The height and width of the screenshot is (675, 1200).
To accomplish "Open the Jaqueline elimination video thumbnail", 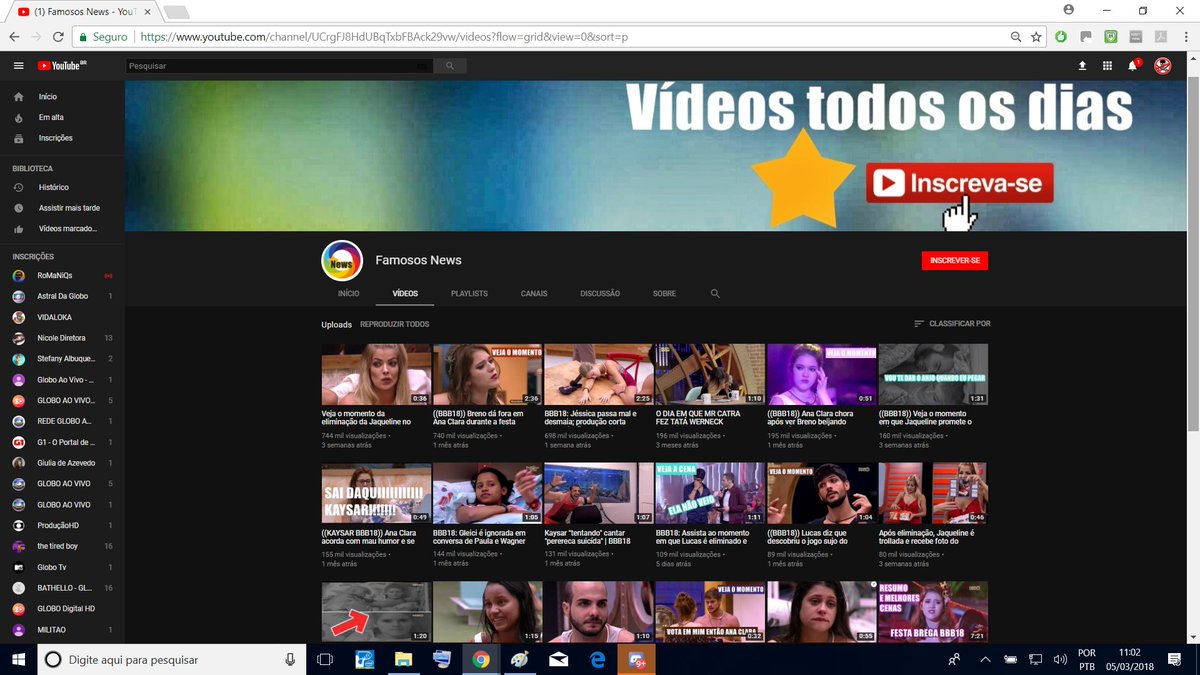I will [376, 374].
